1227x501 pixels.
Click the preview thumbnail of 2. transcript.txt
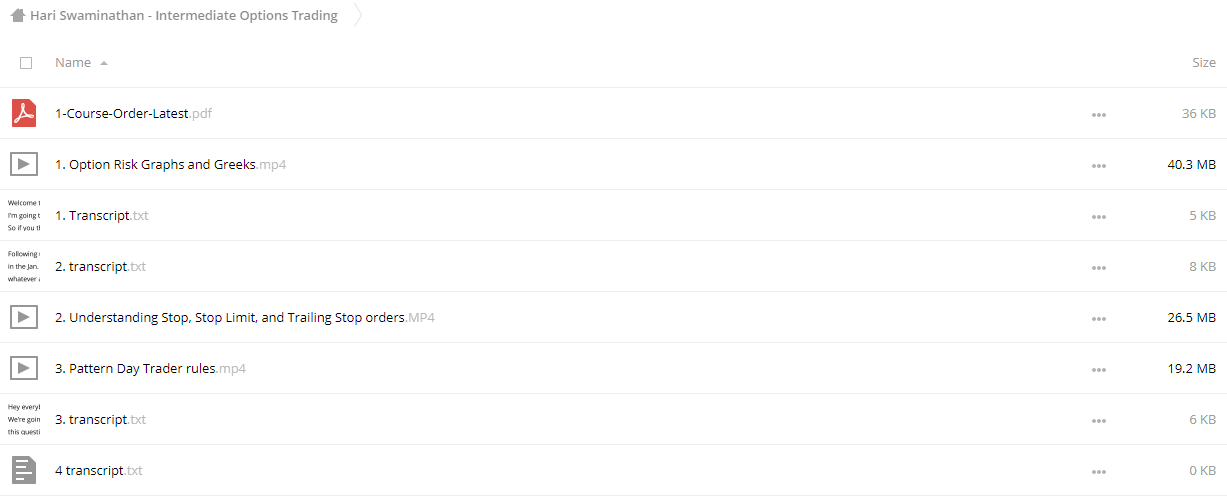tap(24, 266)
